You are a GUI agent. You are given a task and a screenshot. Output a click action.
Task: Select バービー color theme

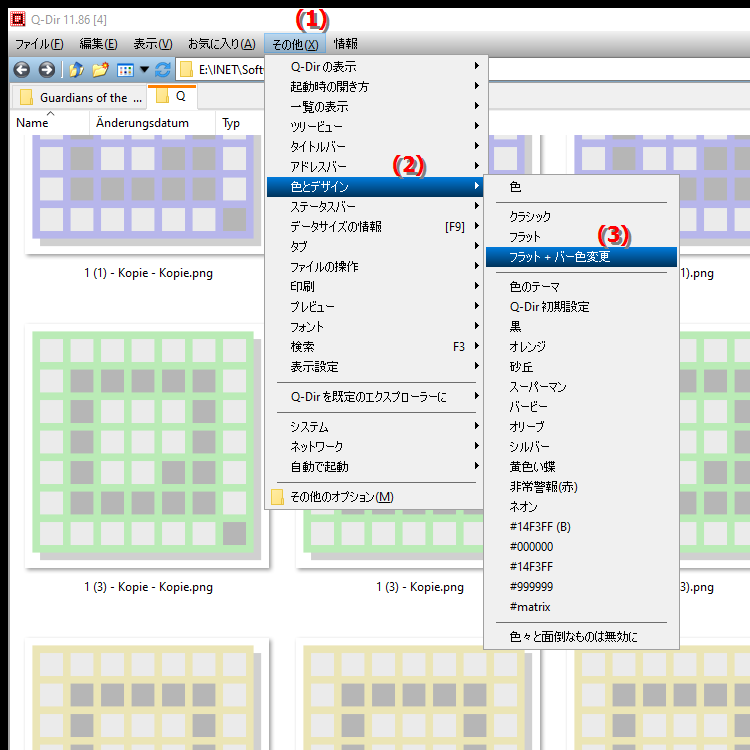coord(581,407)
